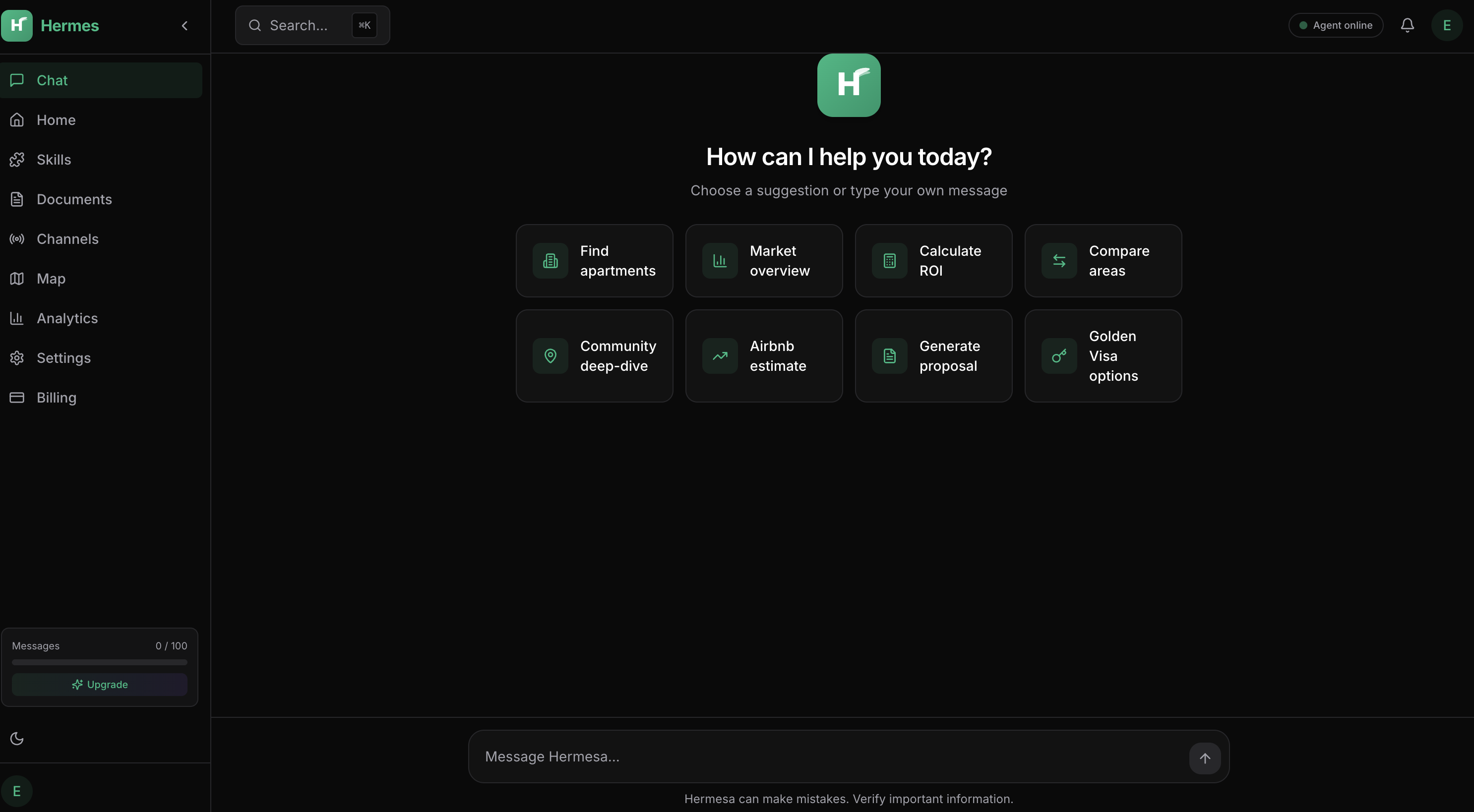Open the notification bell
The width and height of the screenshot is (1474, 812).
click(x=1407, y=25)
